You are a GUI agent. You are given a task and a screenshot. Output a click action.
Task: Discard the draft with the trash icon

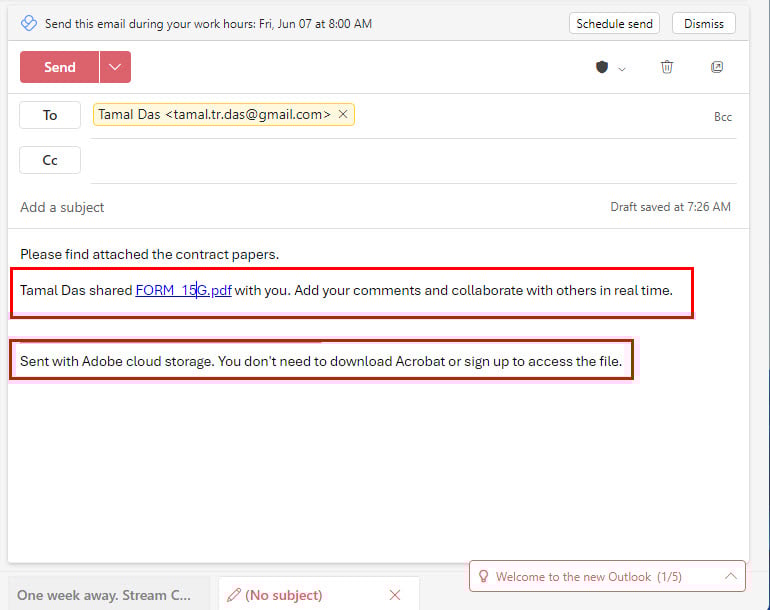tap(666, 67)
